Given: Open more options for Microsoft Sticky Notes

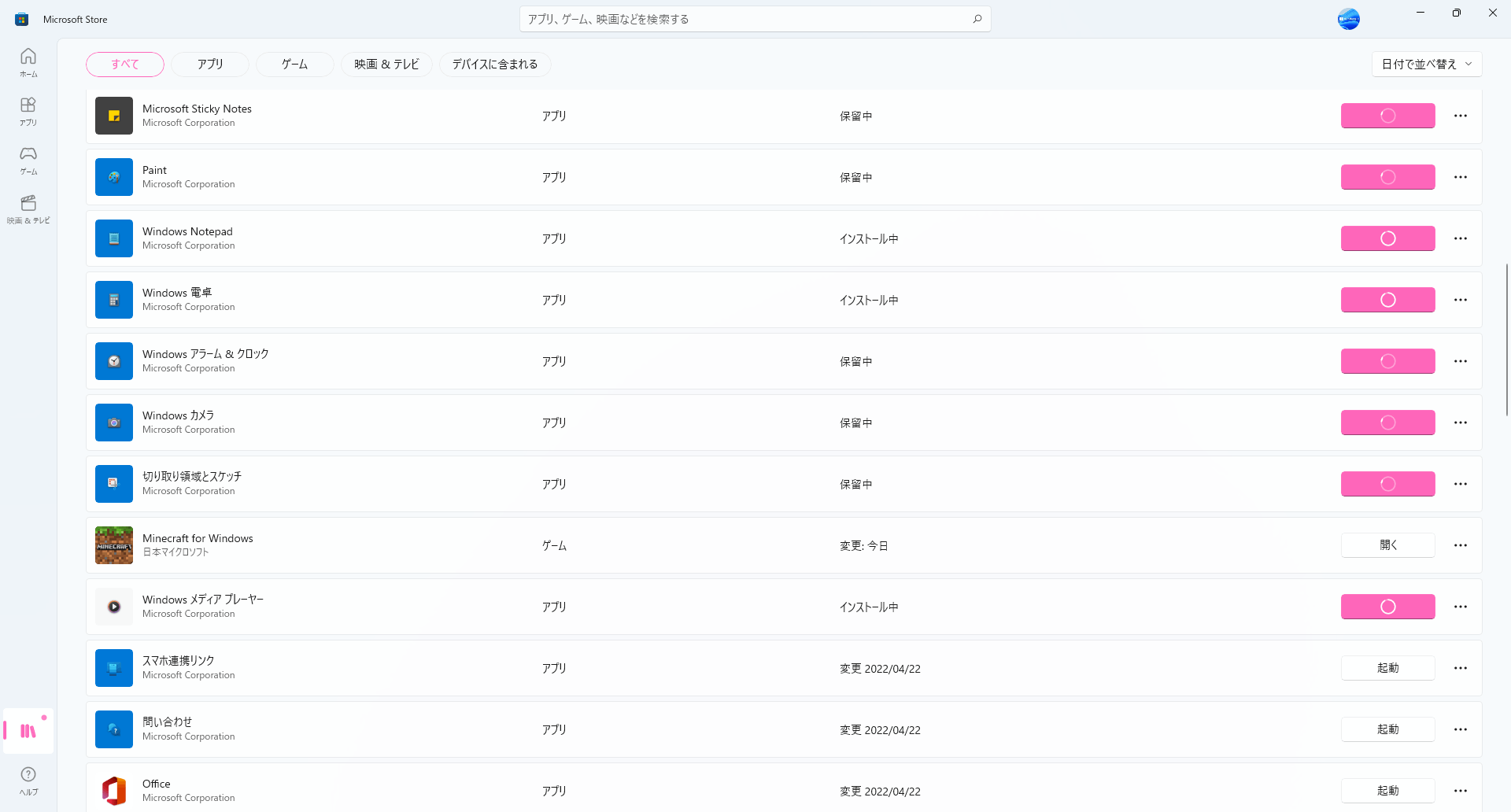Looking at the screenshot, I should (x=1461, y=116).
